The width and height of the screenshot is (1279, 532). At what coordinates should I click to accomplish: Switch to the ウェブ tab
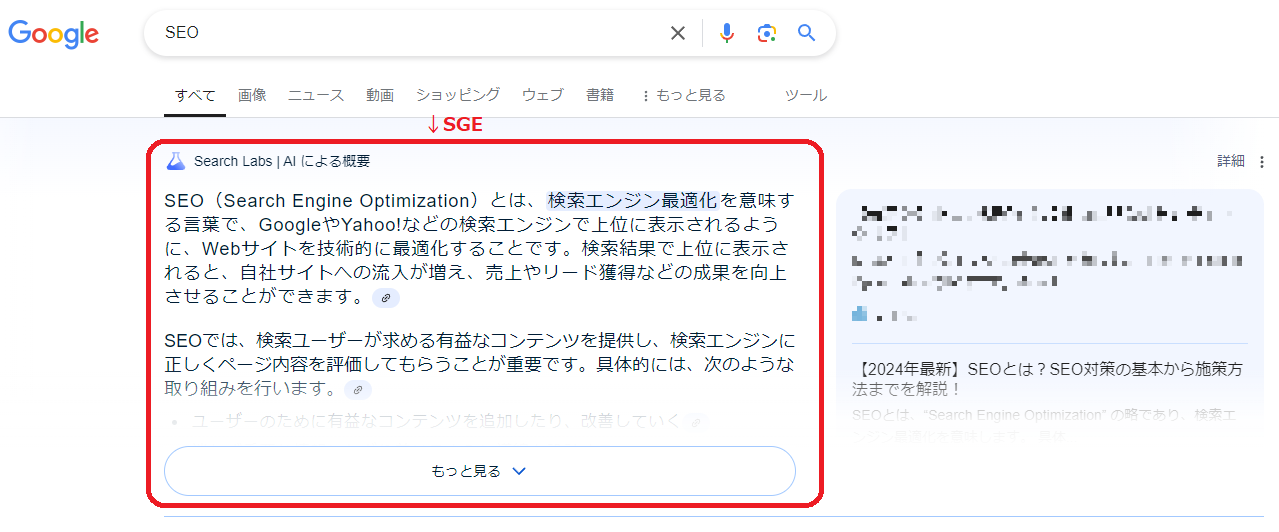pos(543,96)
